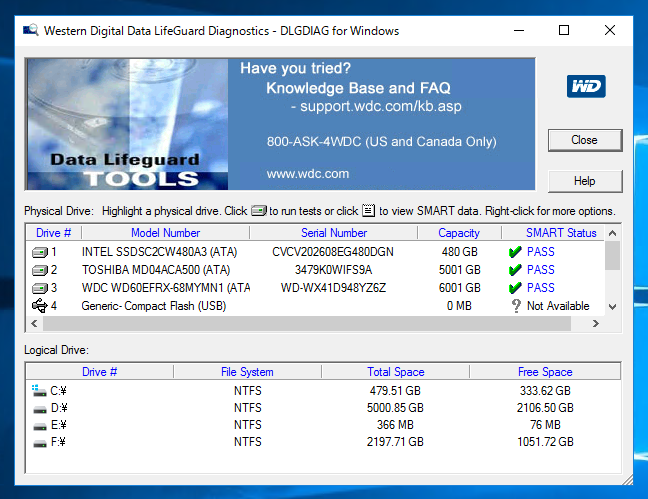Screen dimensions: 648x499
Task: Click the green checkmark for INTEL SSD
Action: pyautogui.click(x=515, y=252)
